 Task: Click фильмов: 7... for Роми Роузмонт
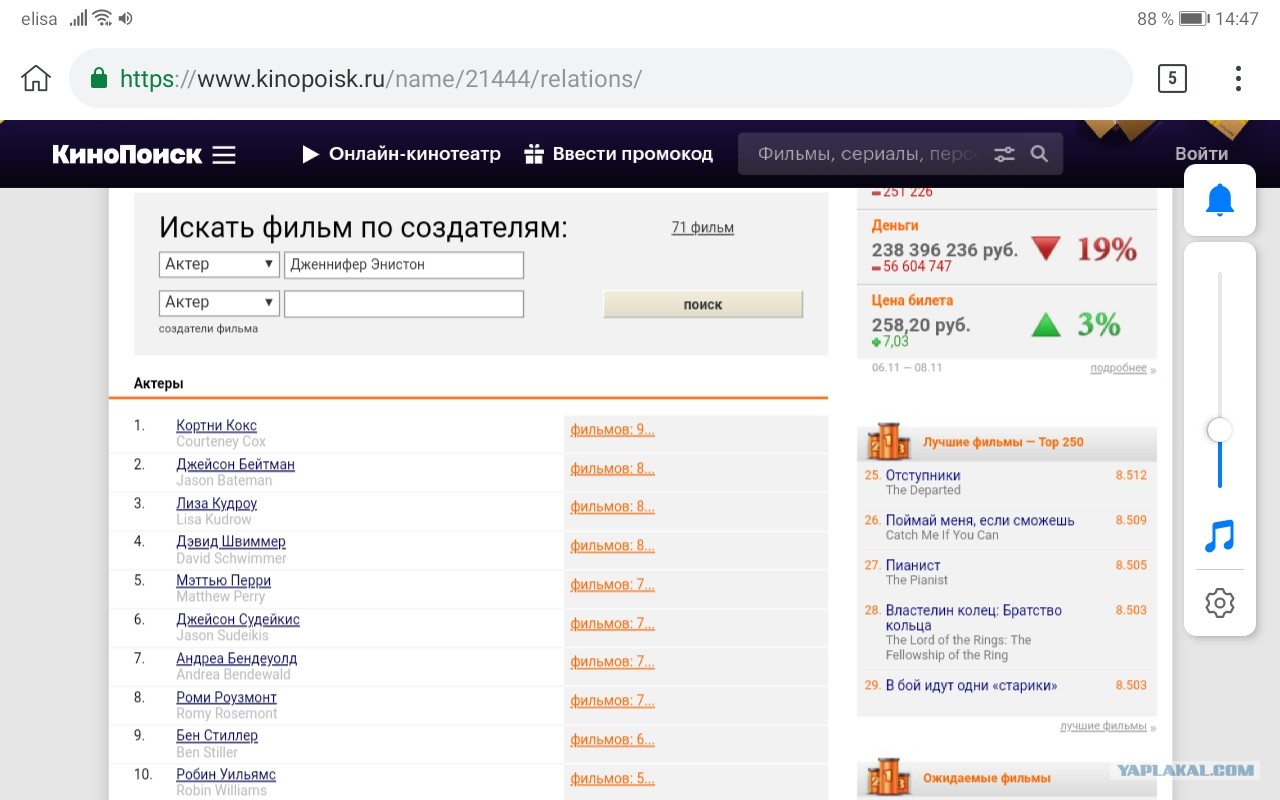pyautogui.click(x=612, y=701)
